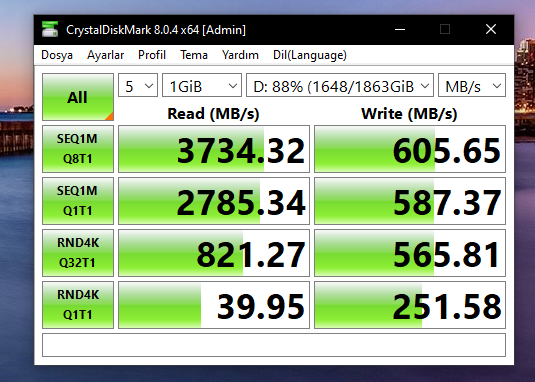
Task: Open the 1GiB test size dropdown
Action: click(x=202, y=85)
